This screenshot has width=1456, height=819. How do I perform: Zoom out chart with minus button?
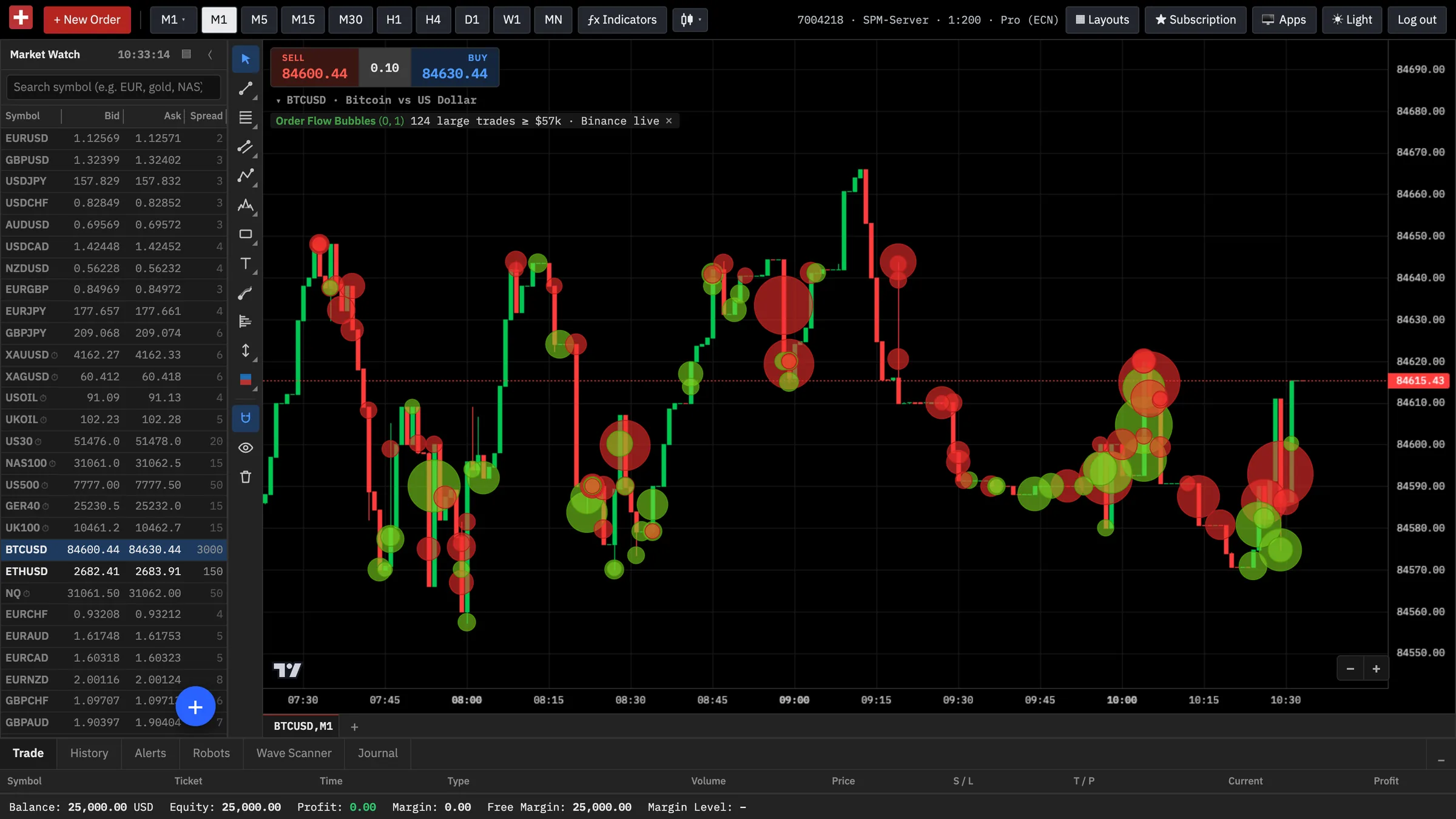[1350, 669]
